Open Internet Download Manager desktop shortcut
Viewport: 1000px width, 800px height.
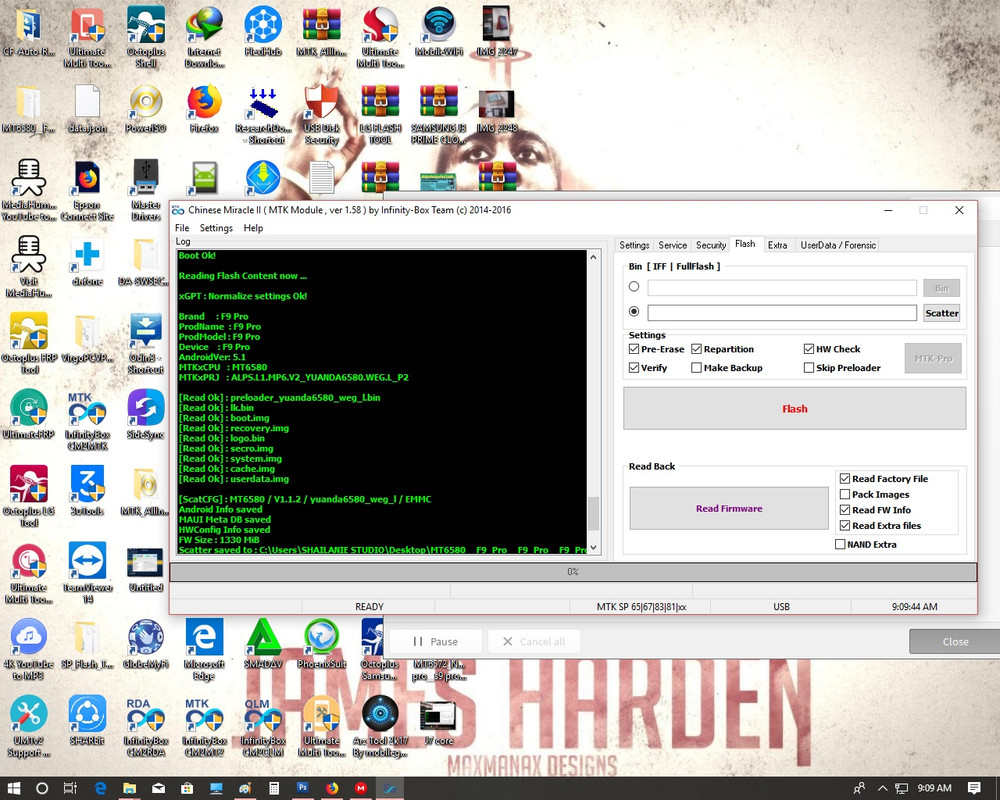tap(204, 36)
